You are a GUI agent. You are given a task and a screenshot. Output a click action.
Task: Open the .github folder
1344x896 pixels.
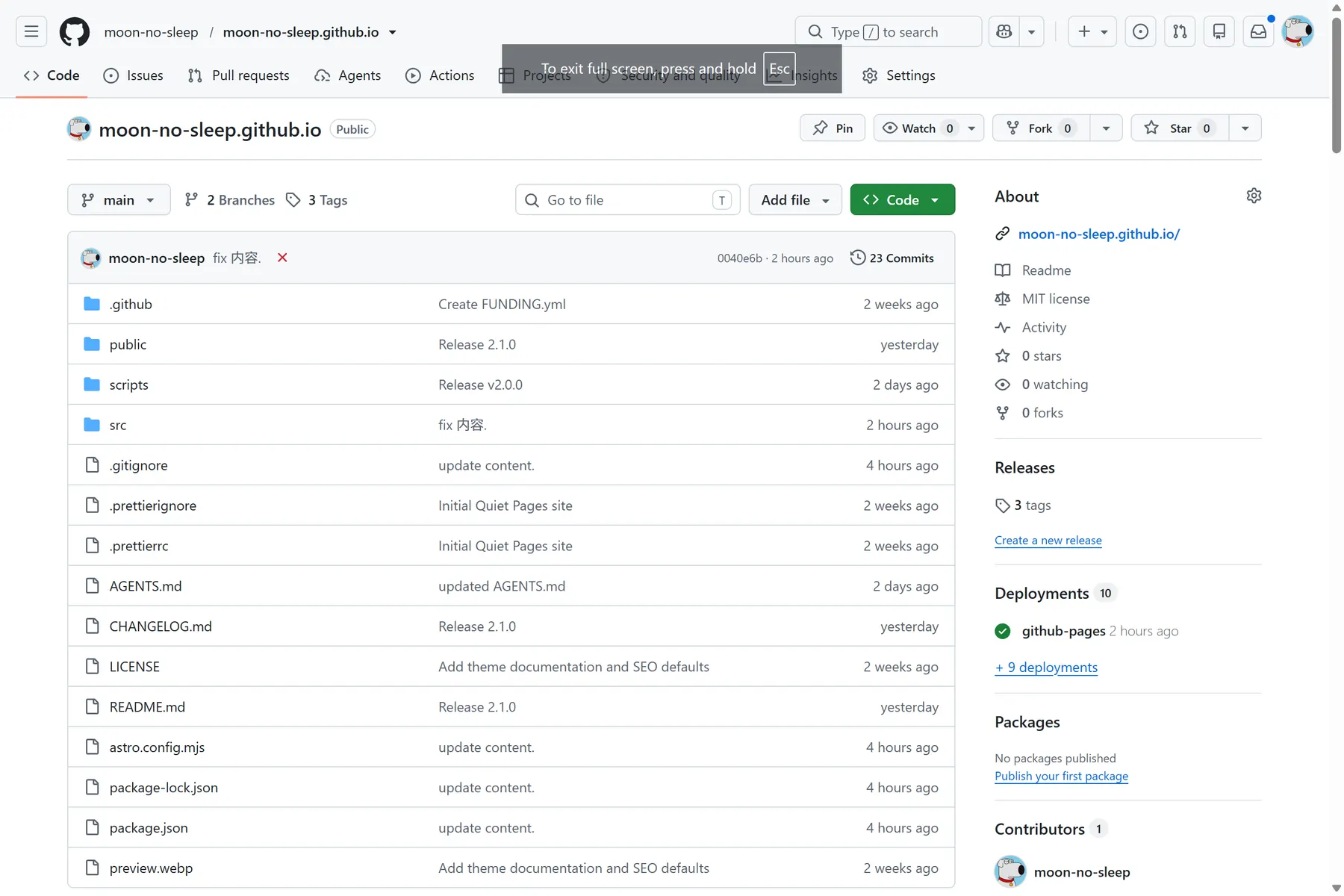(x=131, y=304)
